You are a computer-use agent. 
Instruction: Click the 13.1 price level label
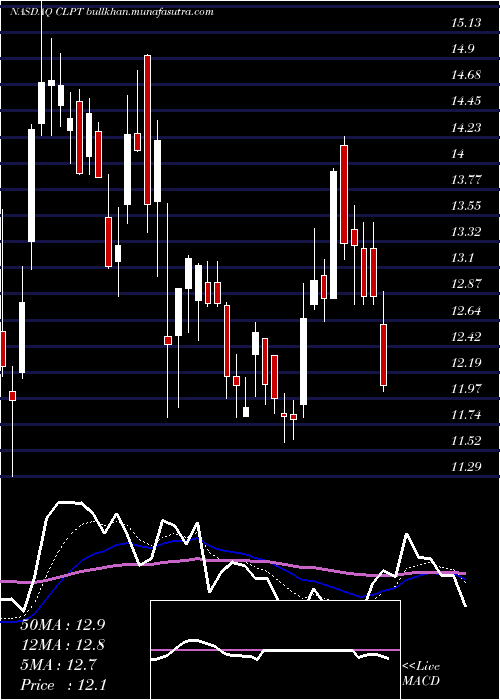(463, 258)
